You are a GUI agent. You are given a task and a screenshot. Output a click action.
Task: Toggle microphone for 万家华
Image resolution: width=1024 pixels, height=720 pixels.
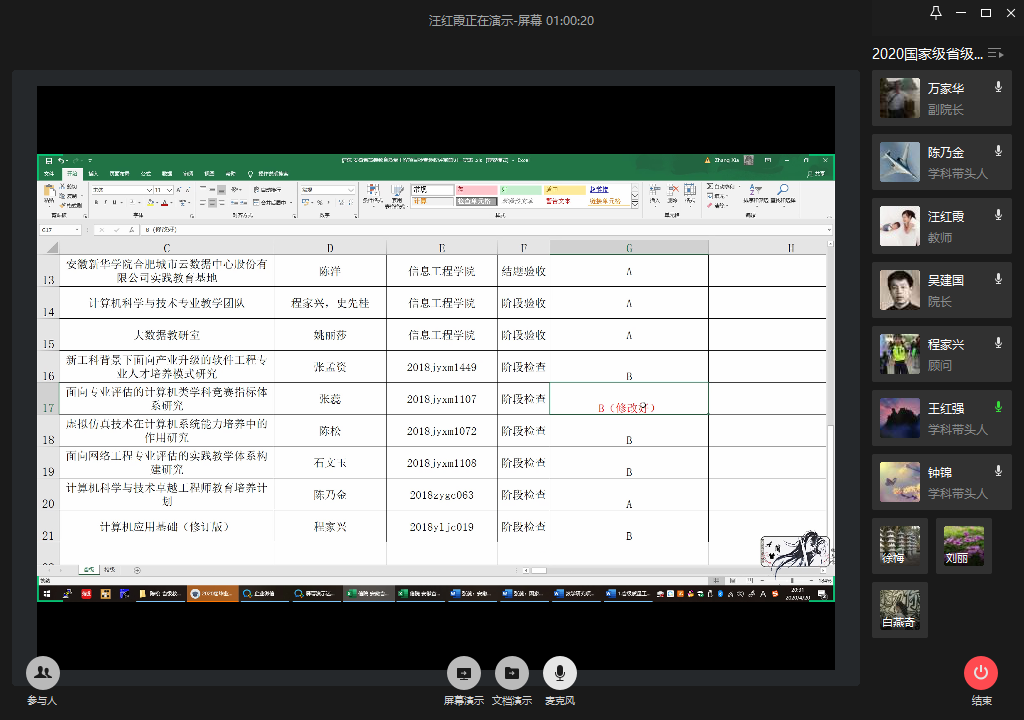(998, 88)
